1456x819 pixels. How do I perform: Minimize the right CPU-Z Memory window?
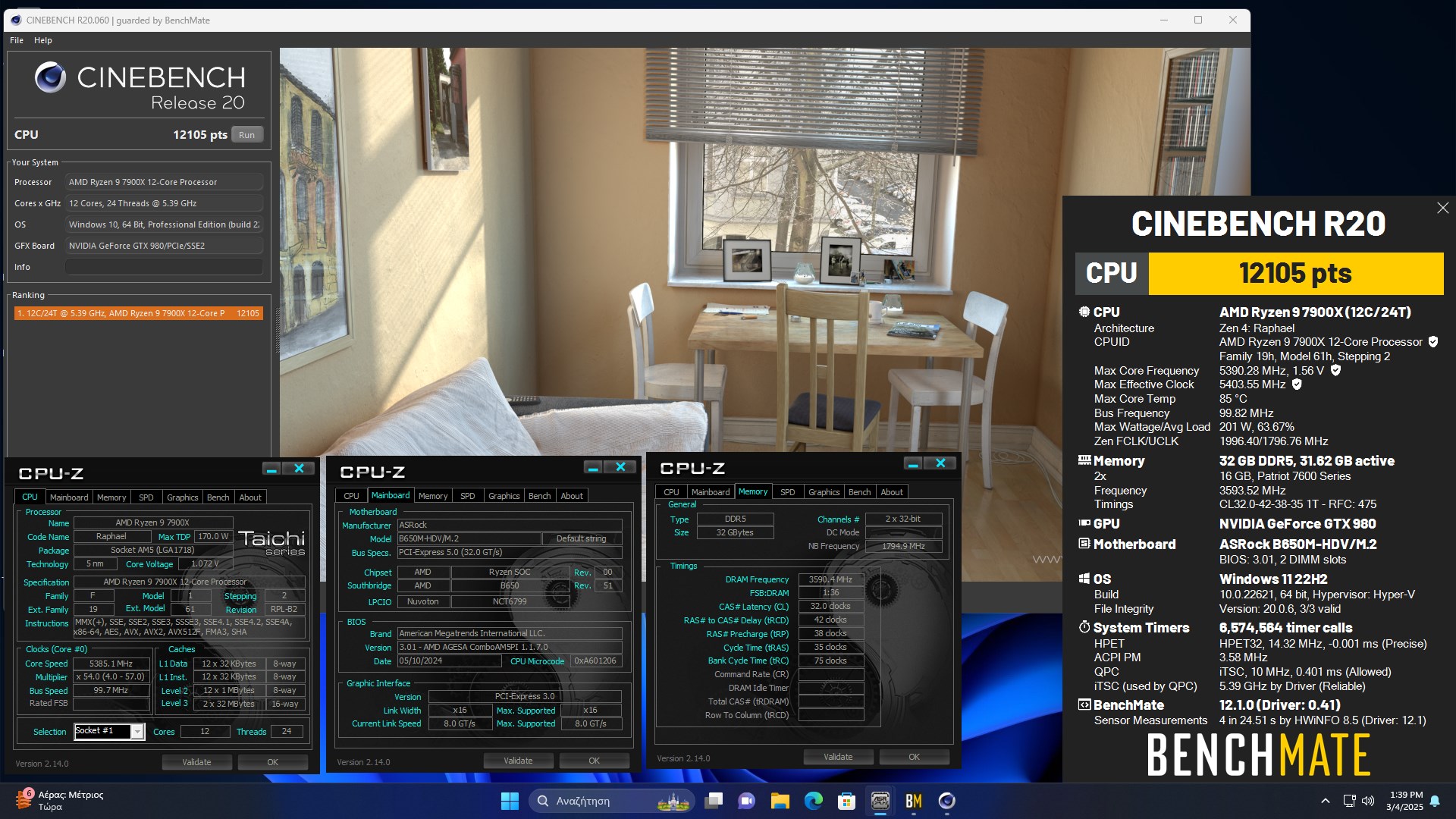coord(913,463)
